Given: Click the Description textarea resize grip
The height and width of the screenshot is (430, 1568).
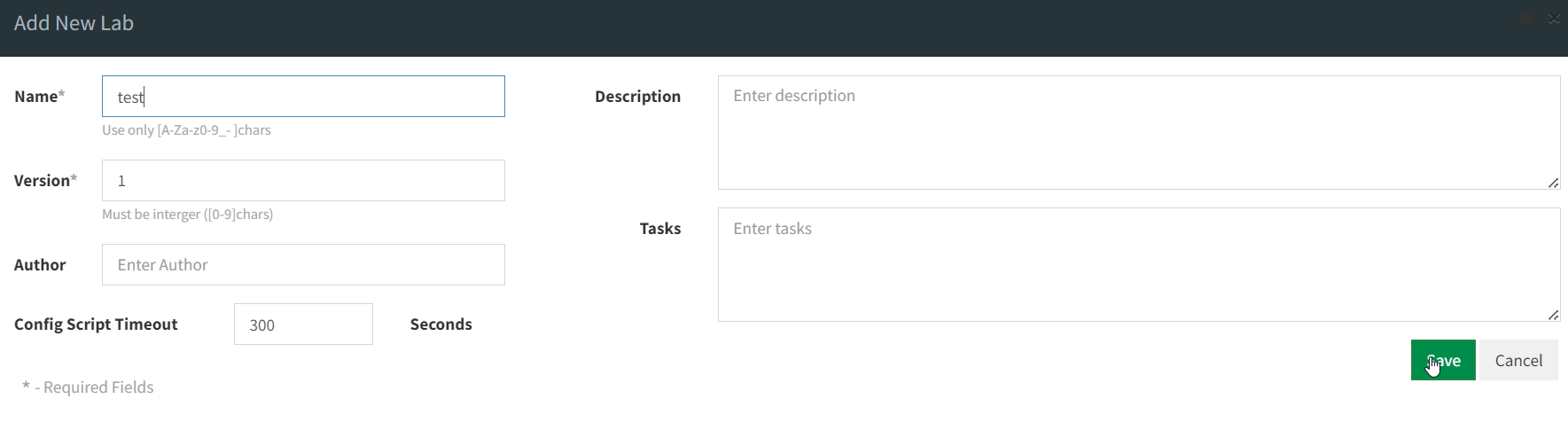Looking at the screenshot, I should (1553, 183).
